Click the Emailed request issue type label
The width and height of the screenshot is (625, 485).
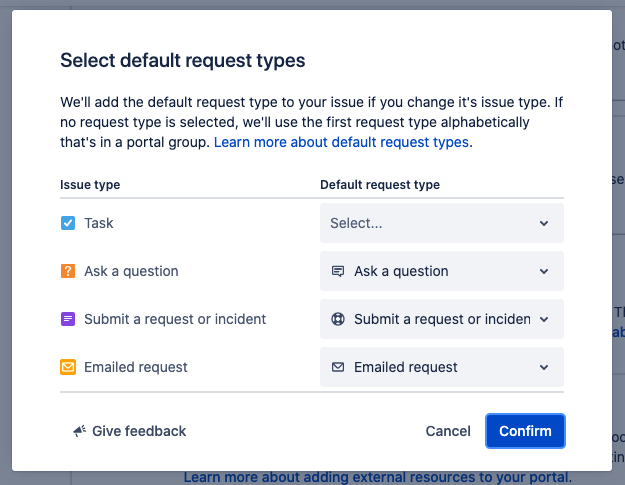[136, 367]
